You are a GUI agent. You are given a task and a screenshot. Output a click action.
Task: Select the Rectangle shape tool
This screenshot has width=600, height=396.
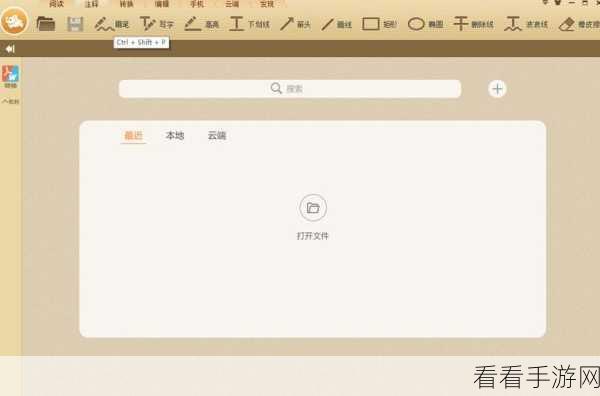379,24
